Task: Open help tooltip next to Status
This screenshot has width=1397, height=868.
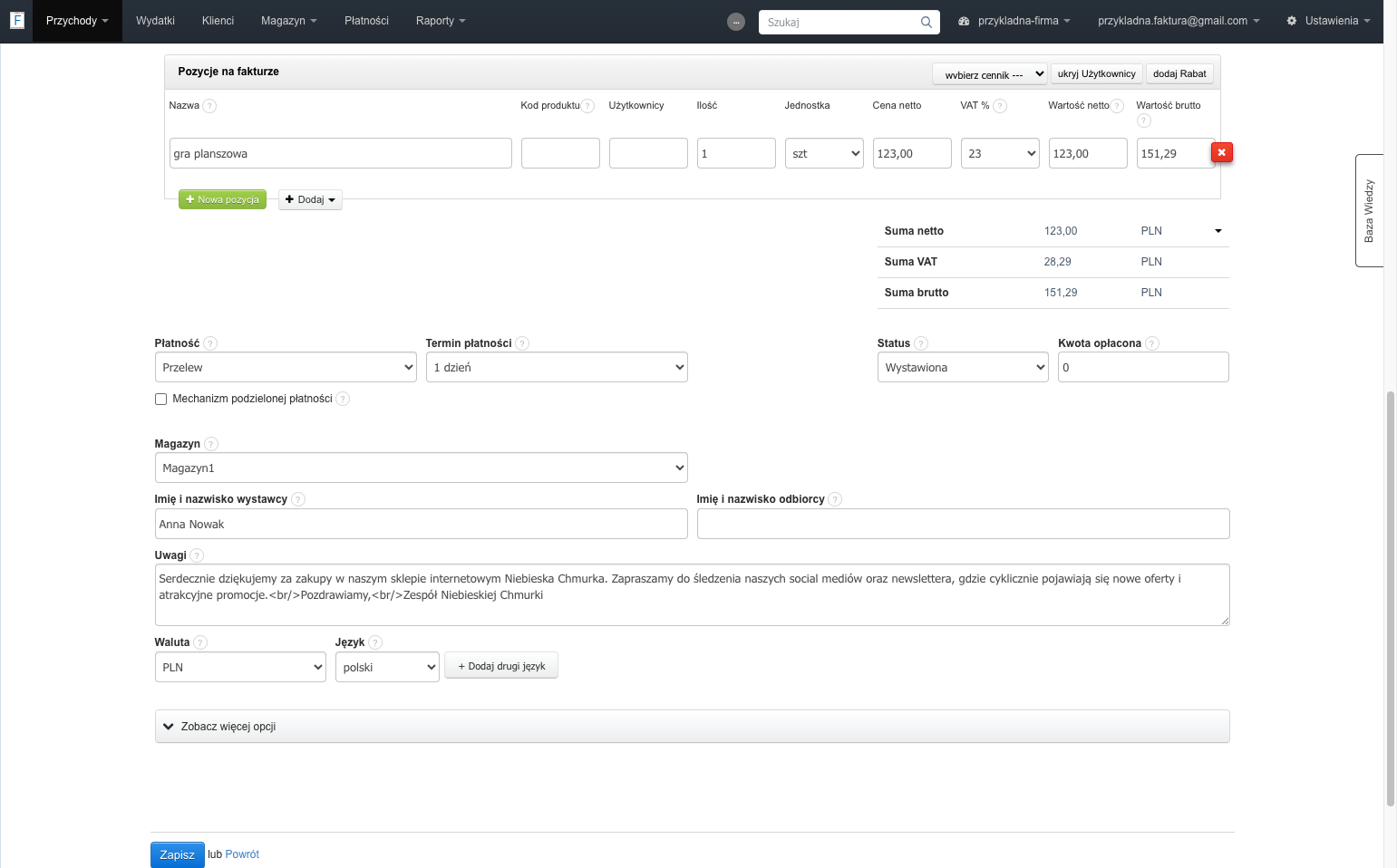Action: point(921,343)
